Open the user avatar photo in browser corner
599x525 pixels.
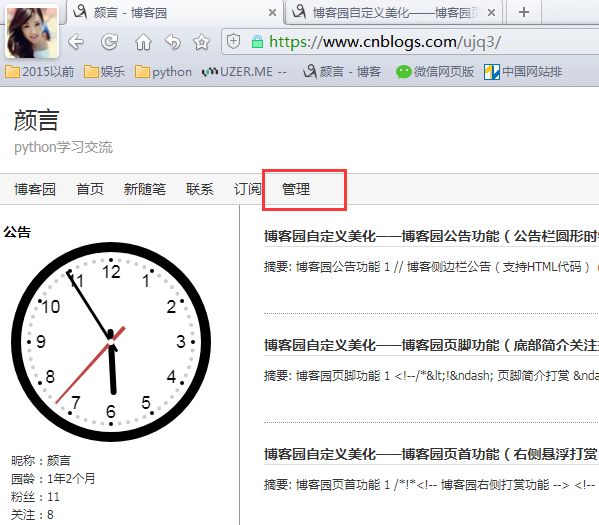32,32
